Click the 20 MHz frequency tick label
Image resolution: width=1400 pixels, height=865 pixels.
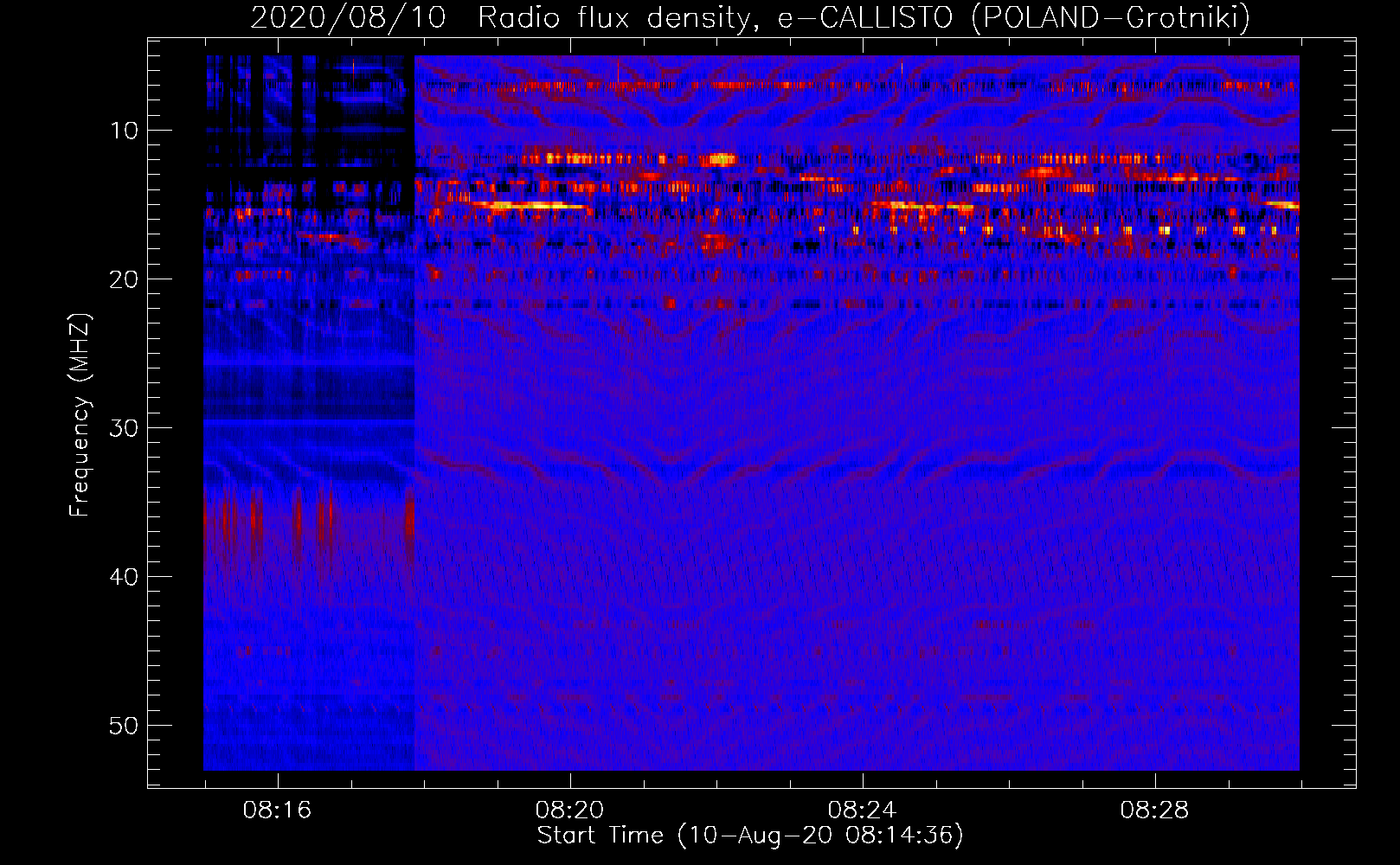point(124,279)
